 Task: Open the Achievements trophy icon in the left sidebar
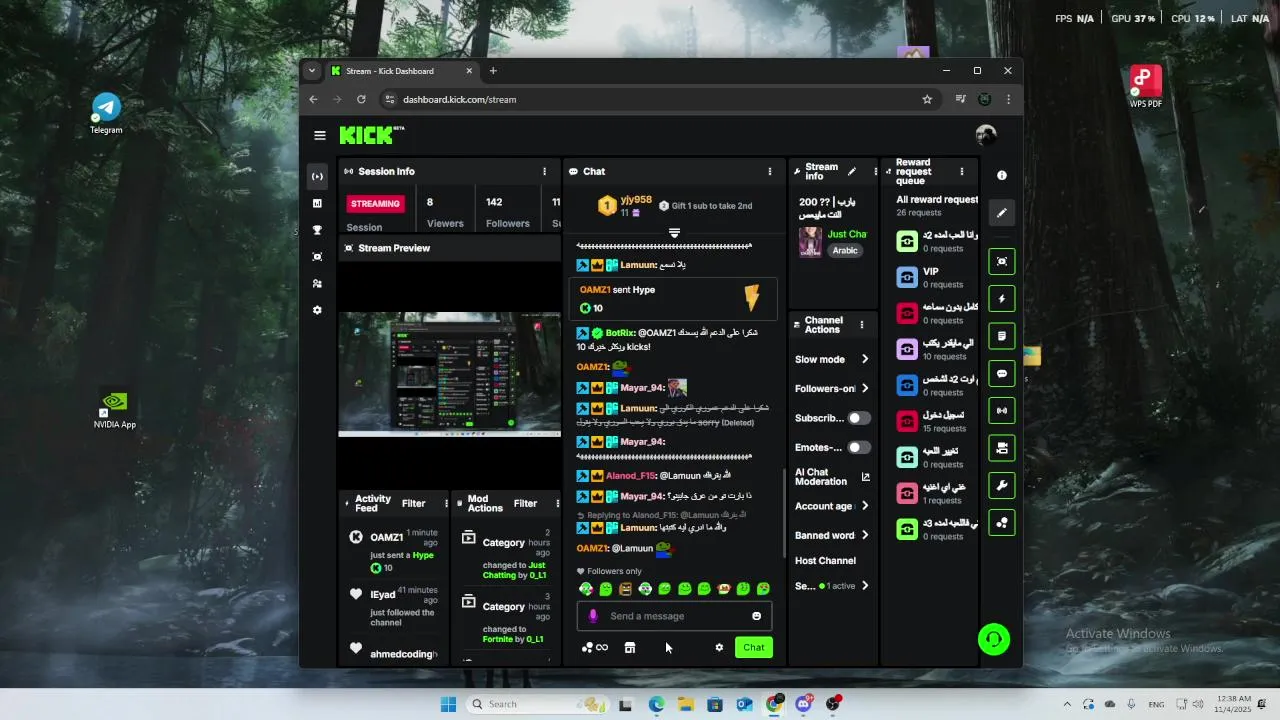click(317, 230)
